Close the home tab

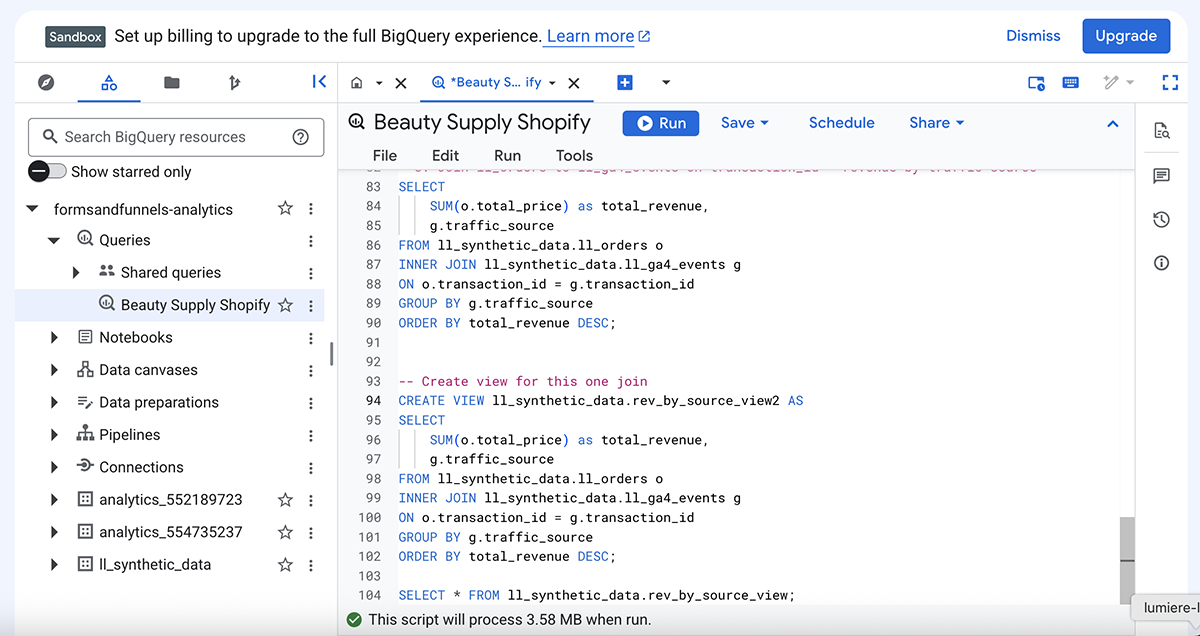click(401, 83)
